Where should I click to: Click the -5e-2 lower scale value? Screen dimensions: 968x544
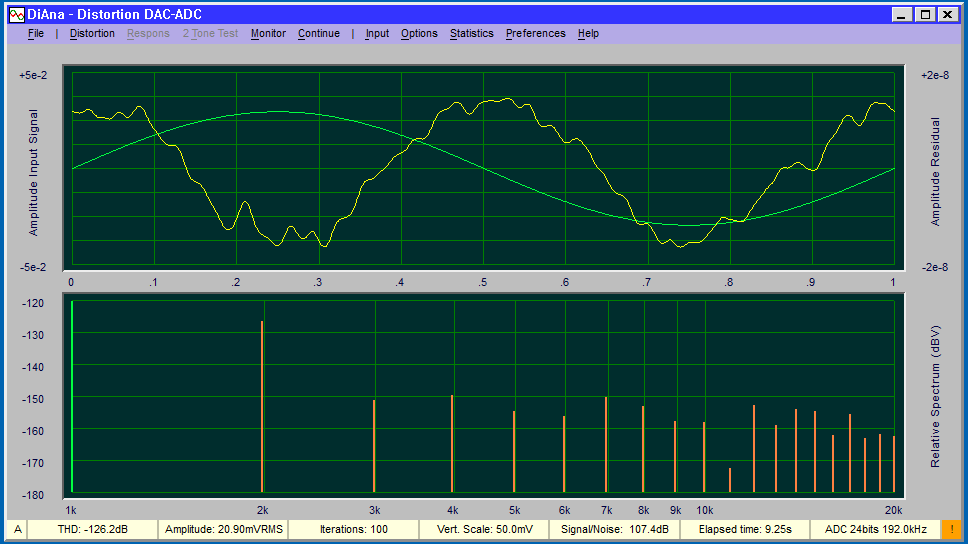coord(33,267)
